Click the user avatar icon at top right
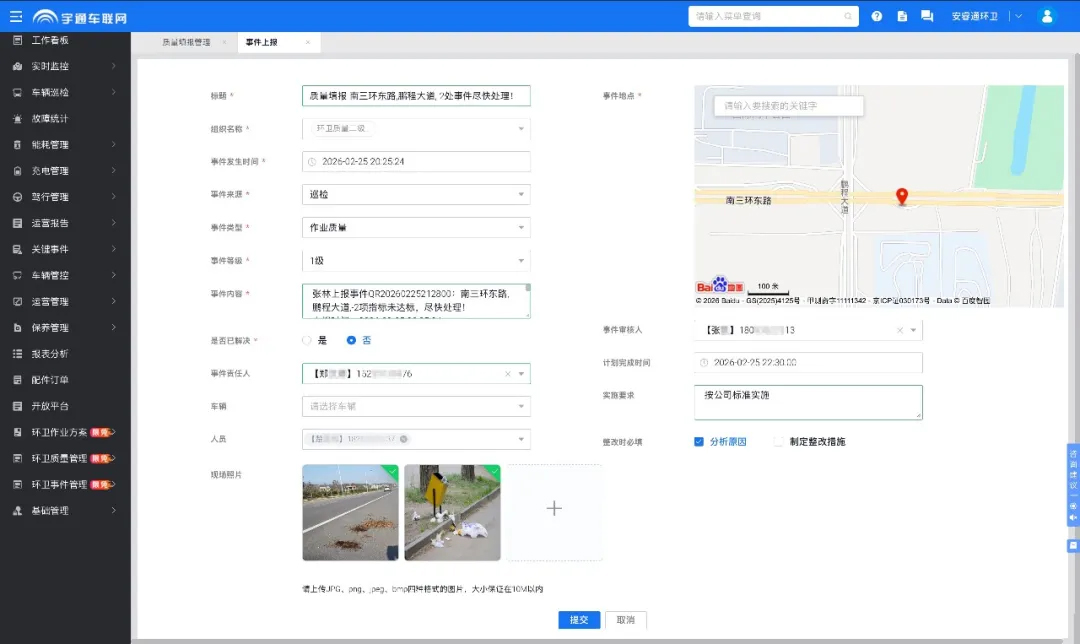This screenshot has width=1080, height=644. point(1045,16)
